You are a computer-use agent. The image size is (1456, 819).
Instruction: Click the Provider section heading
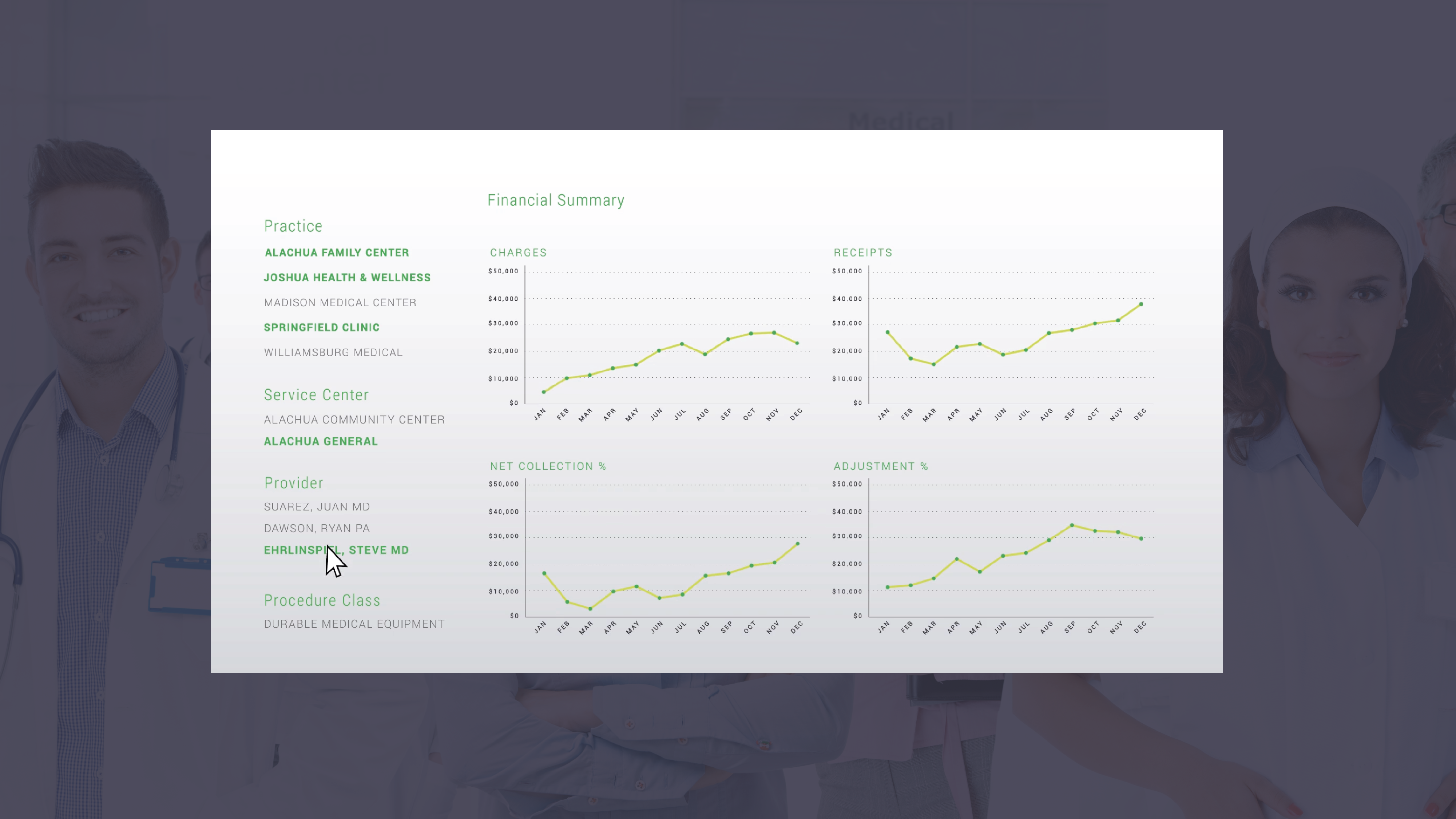click(x=293, y=483)
